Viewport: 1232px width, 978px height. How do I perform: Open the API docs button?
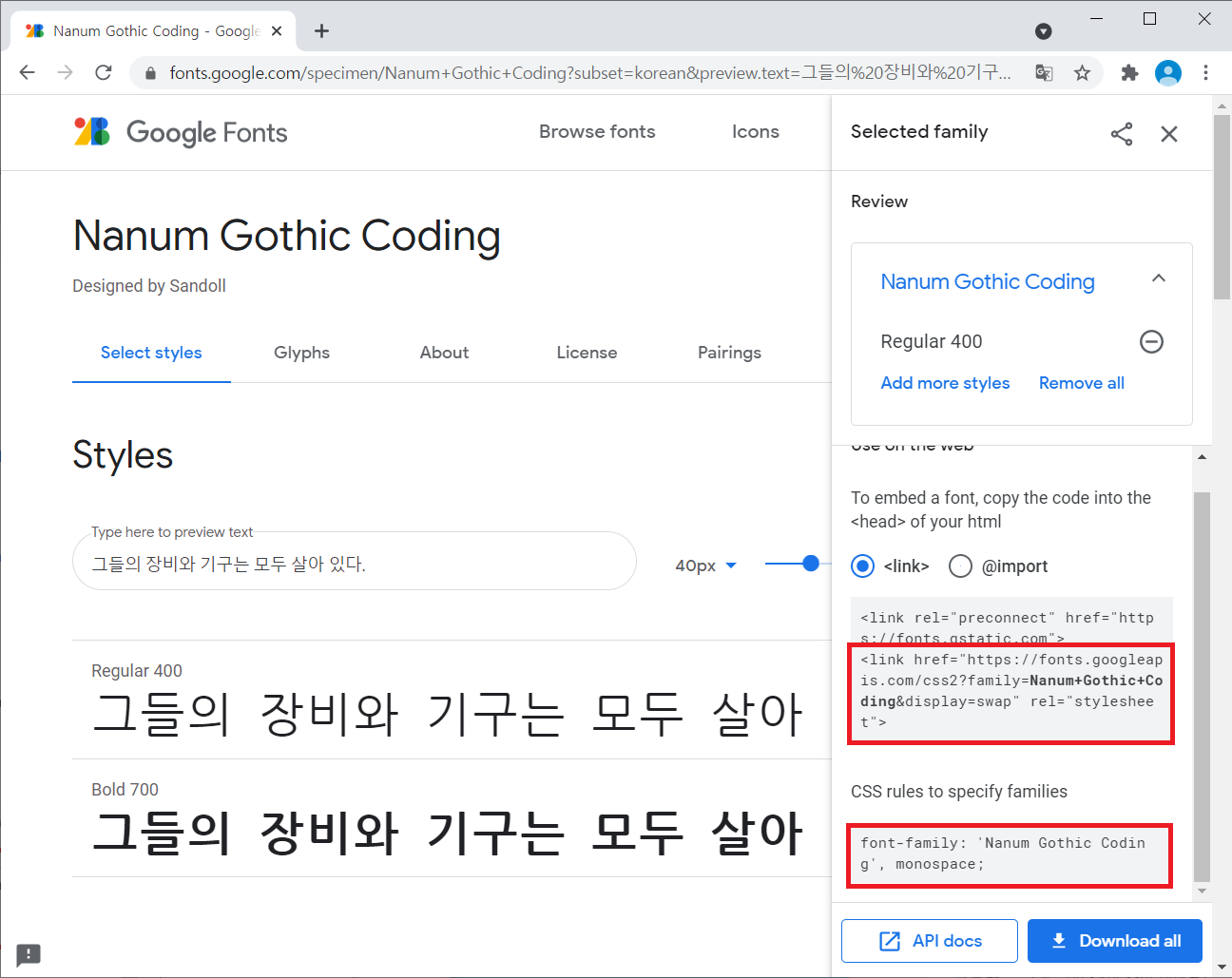click(x=930, y=941)
